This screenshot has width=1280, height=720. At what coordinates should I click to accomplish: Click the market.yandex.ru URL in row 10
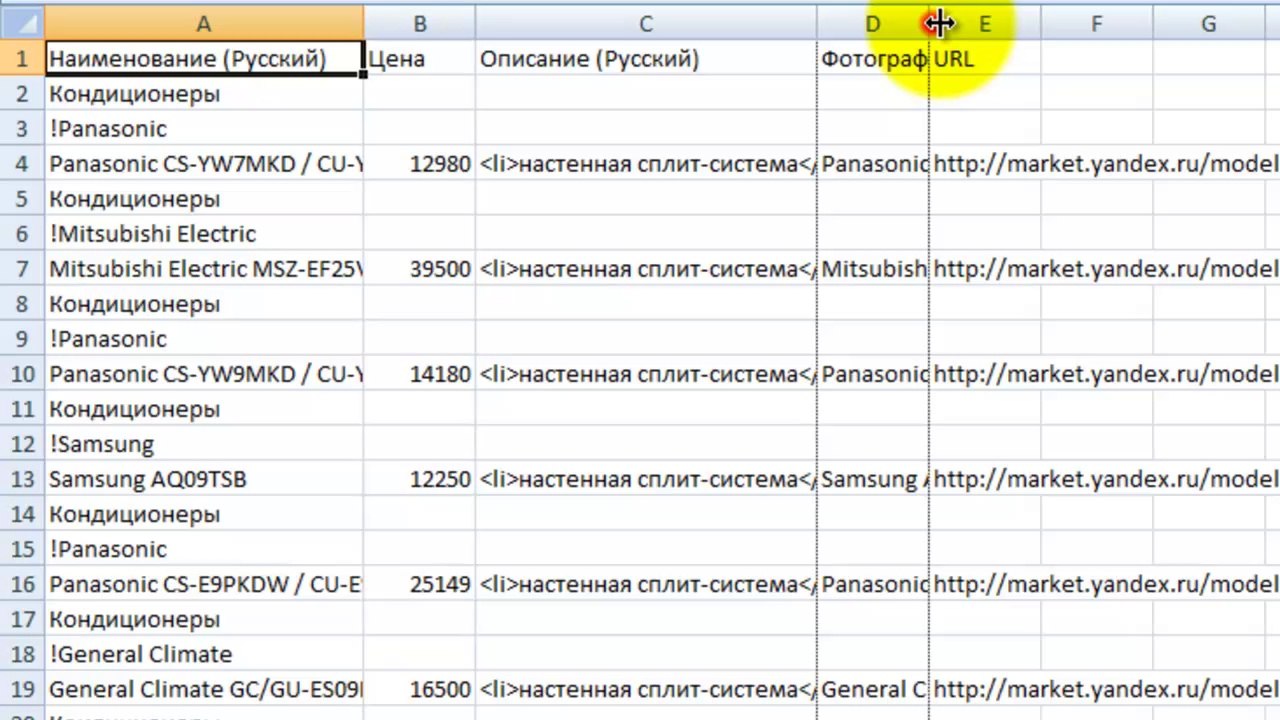coord(1105,374)
